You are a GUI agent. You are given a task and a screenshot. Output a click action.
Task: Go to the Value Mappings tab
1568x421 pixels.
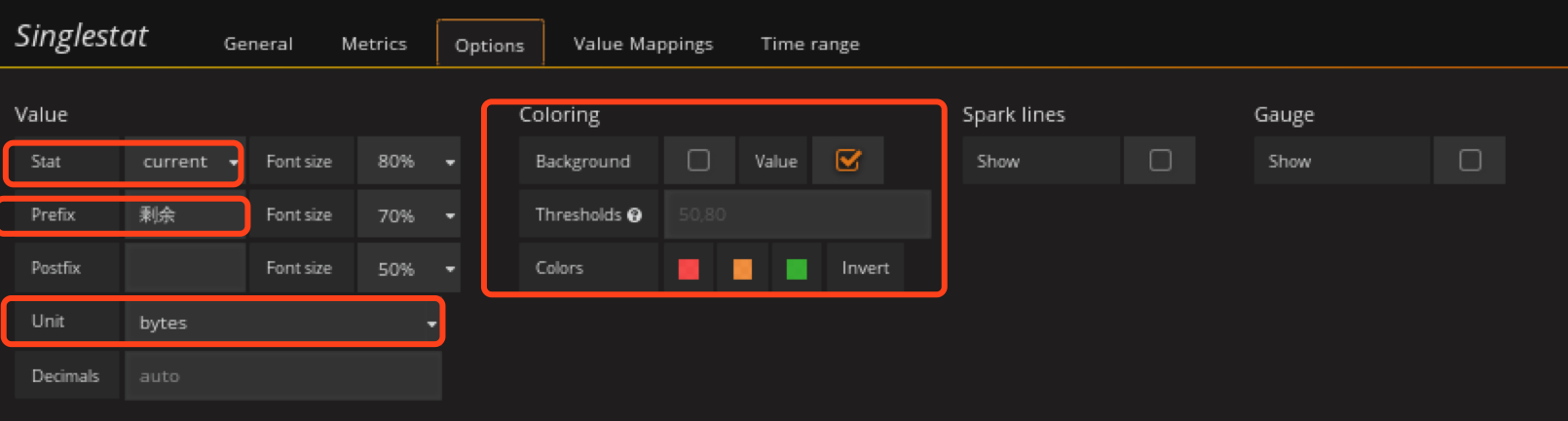click(x=643, y=44)
